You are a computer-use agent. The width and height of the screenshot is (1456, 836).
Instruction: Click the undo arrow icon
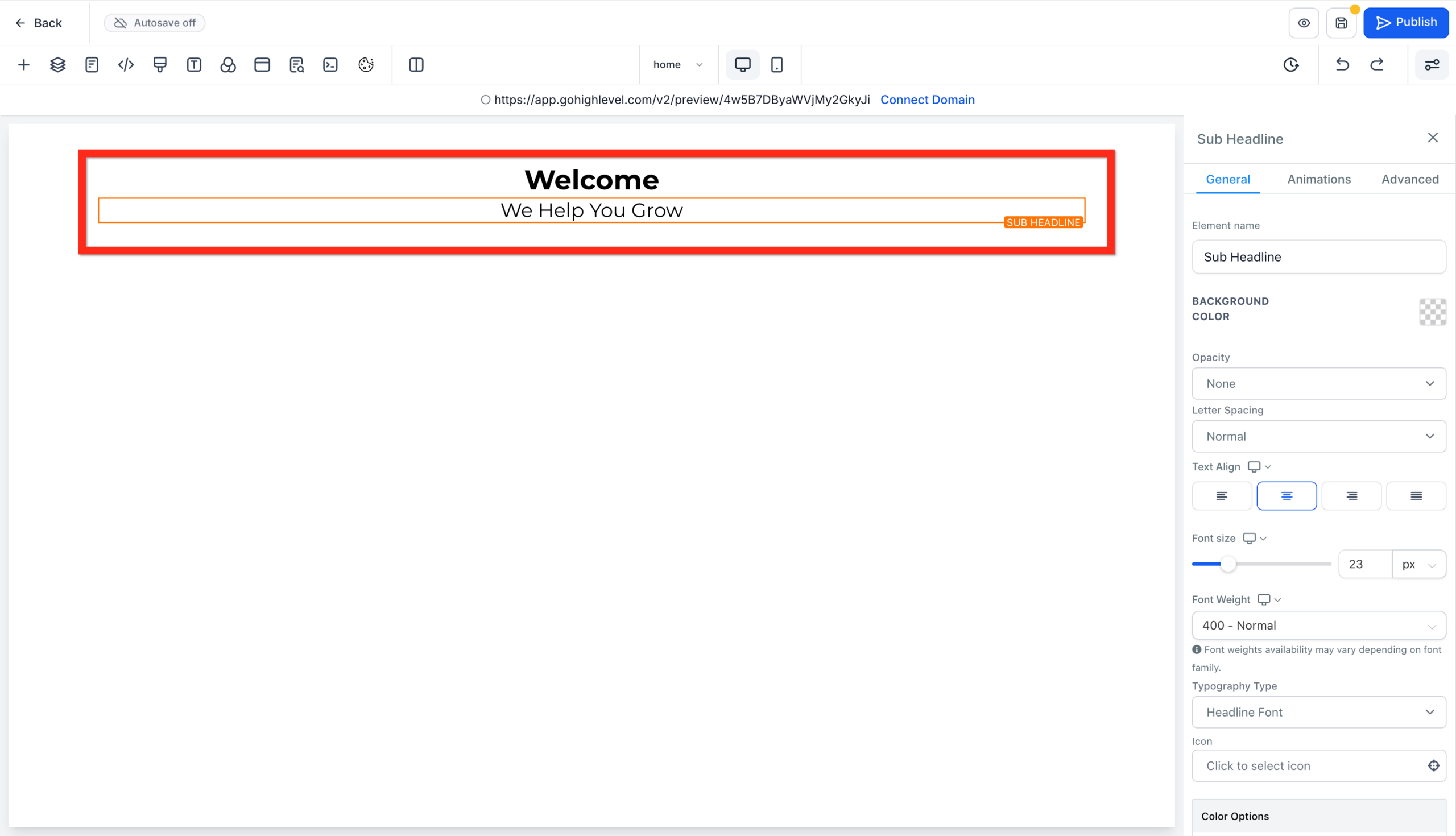tap(1342, 64)
